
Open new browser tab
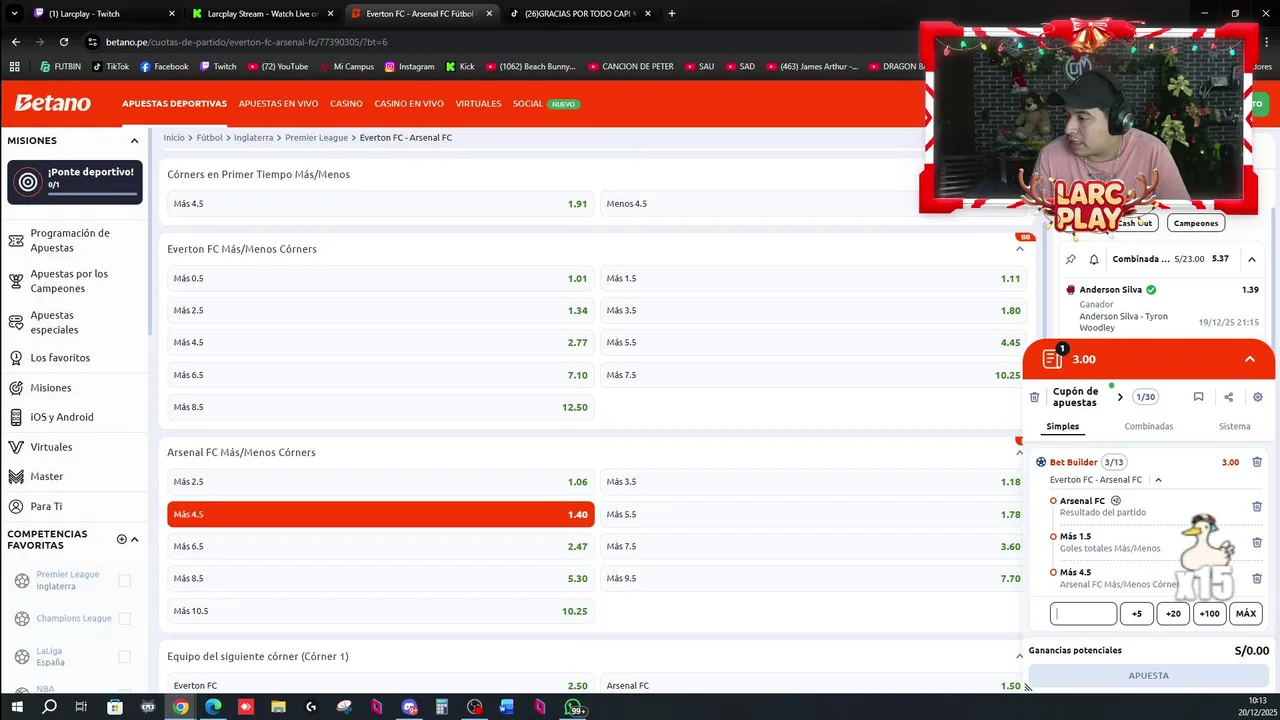pos(671,14)
